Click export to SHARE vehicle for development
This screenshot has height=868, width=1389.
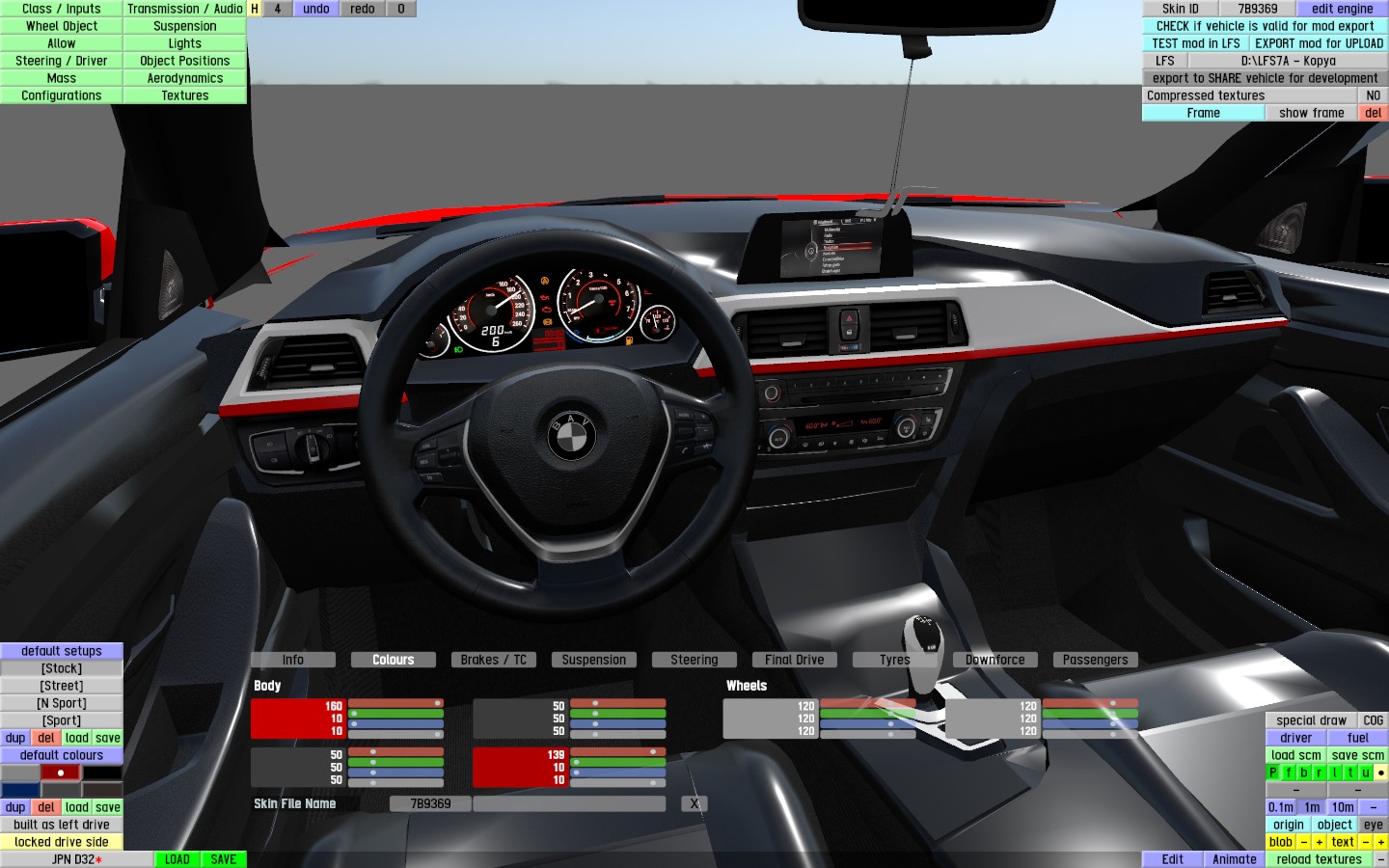[1266, 78]
